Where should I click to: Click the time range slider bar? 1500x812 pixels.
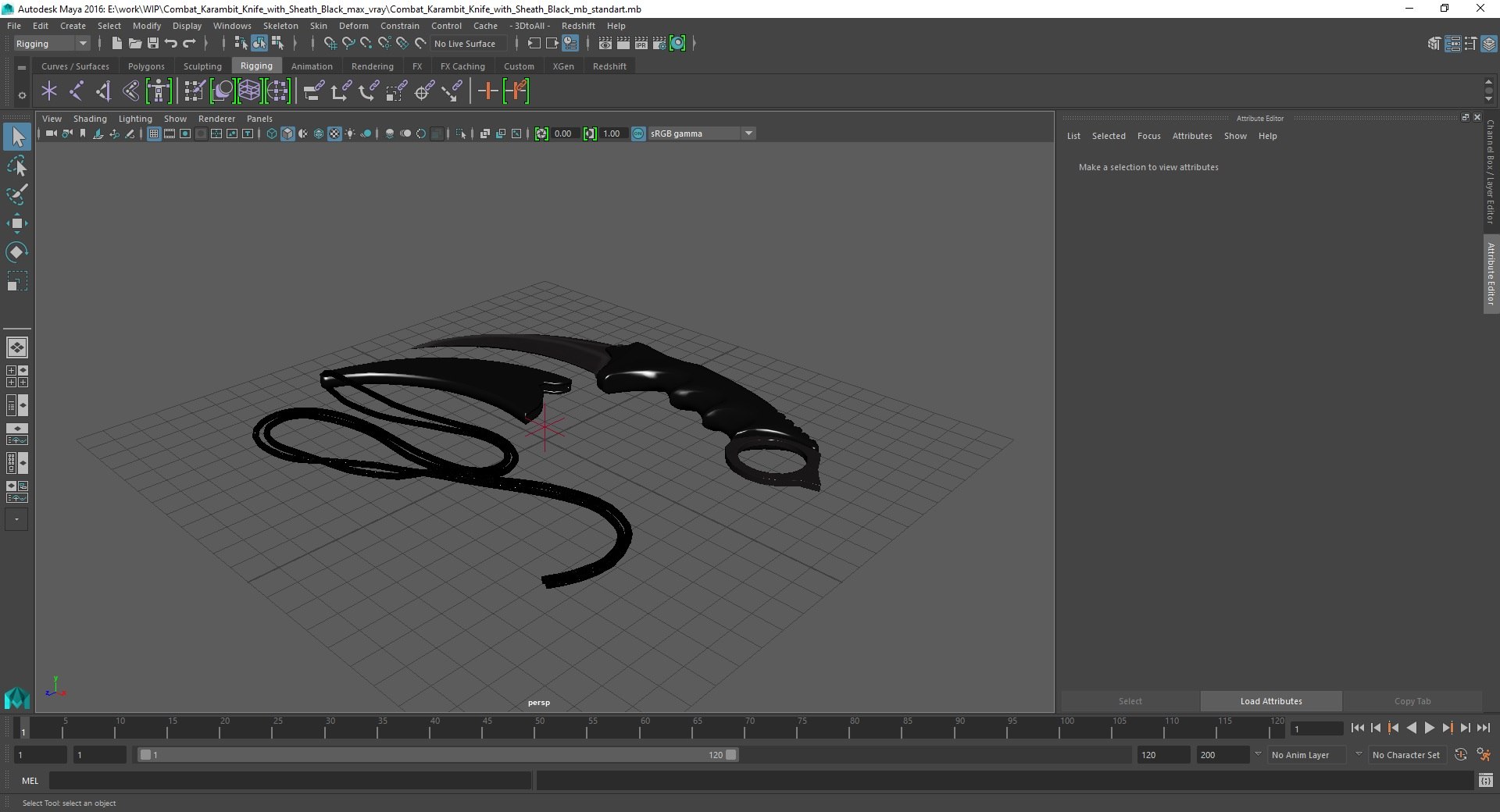(x=437, y=755)
